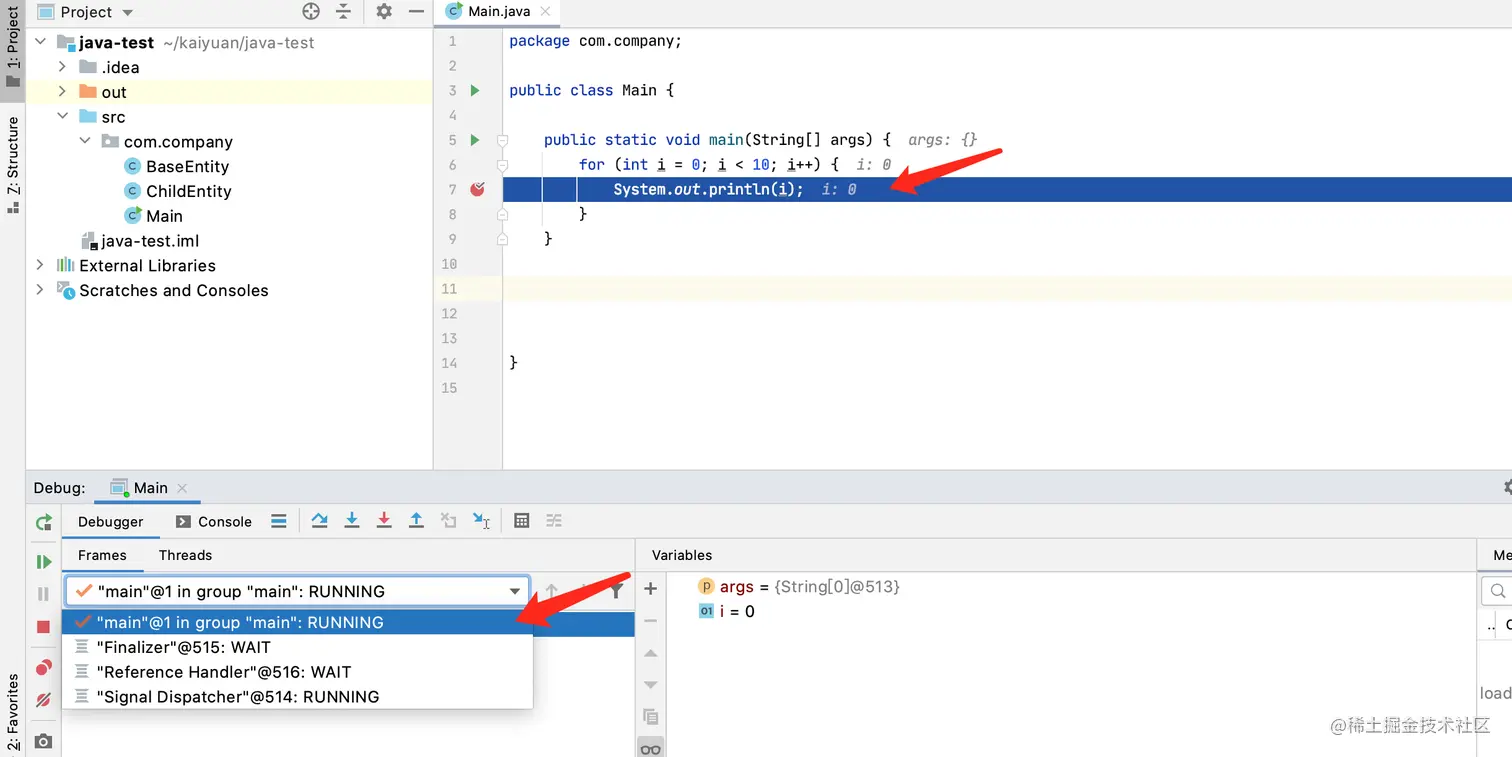Move the watch down with the arrow
The image size is (1512, 757).
[650, 685]
